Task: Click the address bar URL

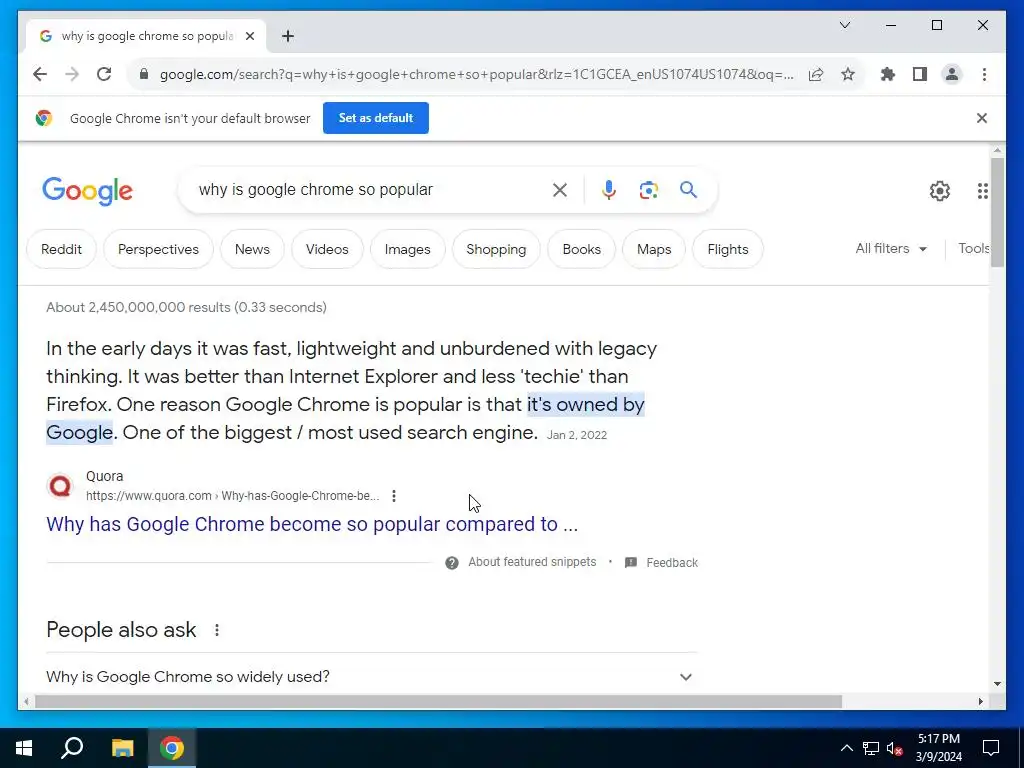Action: click(477, 74)
